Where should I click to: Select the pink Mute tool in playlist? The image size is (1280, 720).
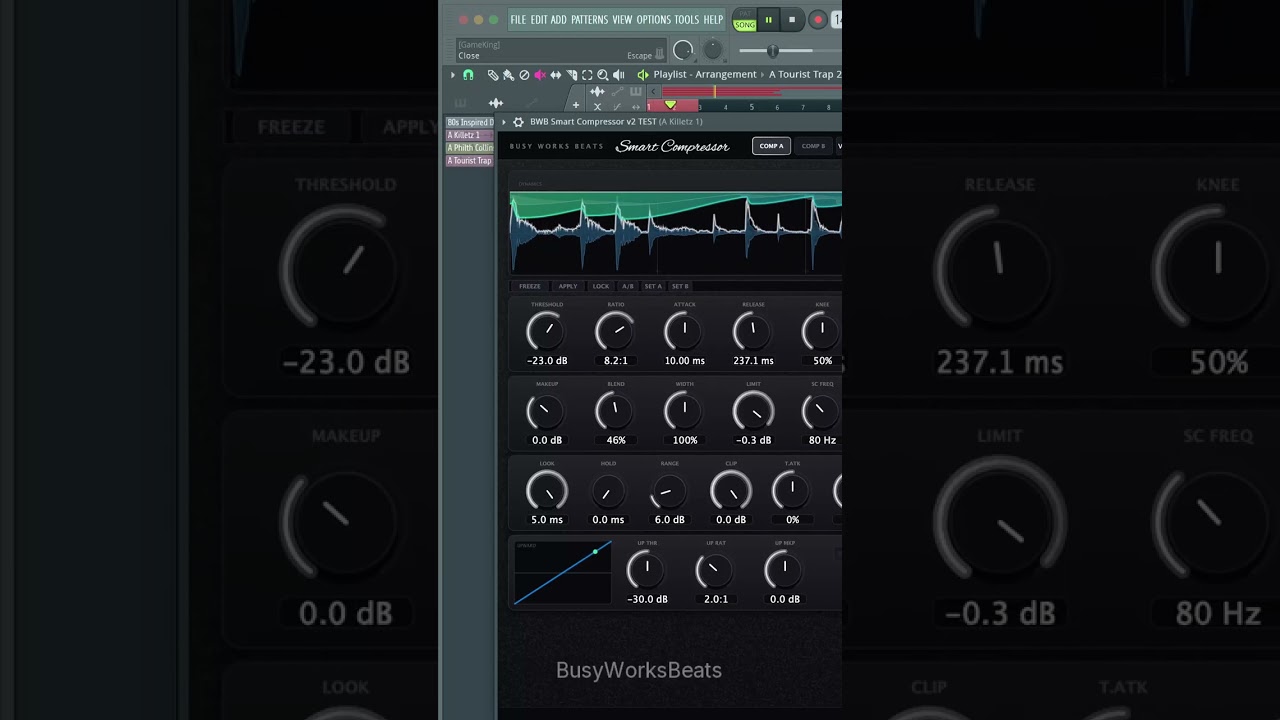[540, 75]
